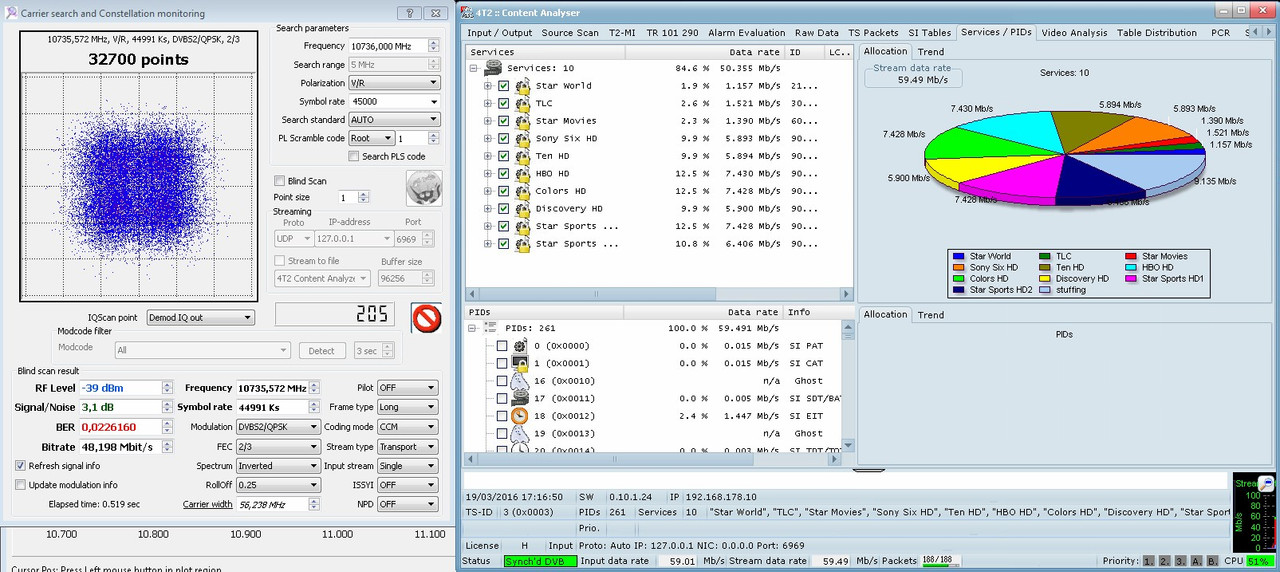Click the Star Movies service icon
This screenshot has height=572, width=1280.
tap(522, 121)
